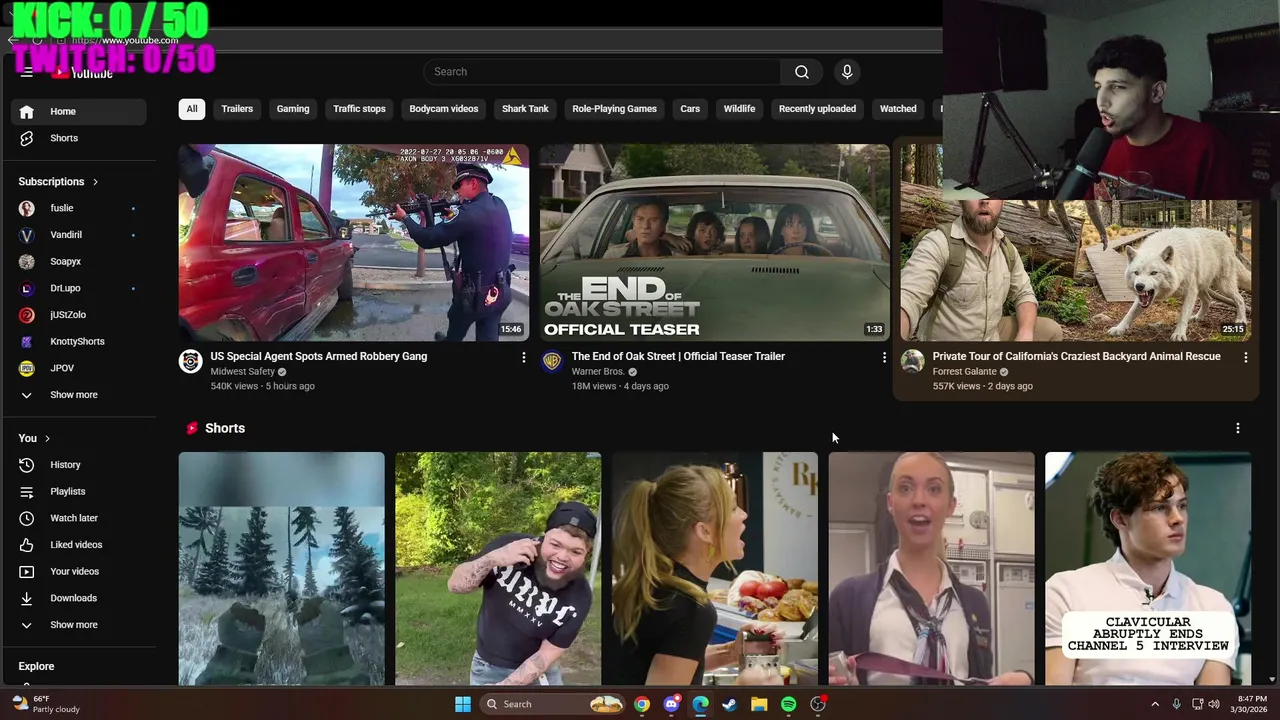Open the Soapyx subscription channel
Viewport: 1280px width, 720px height.
pyautogui.click(x=78, y=261)
